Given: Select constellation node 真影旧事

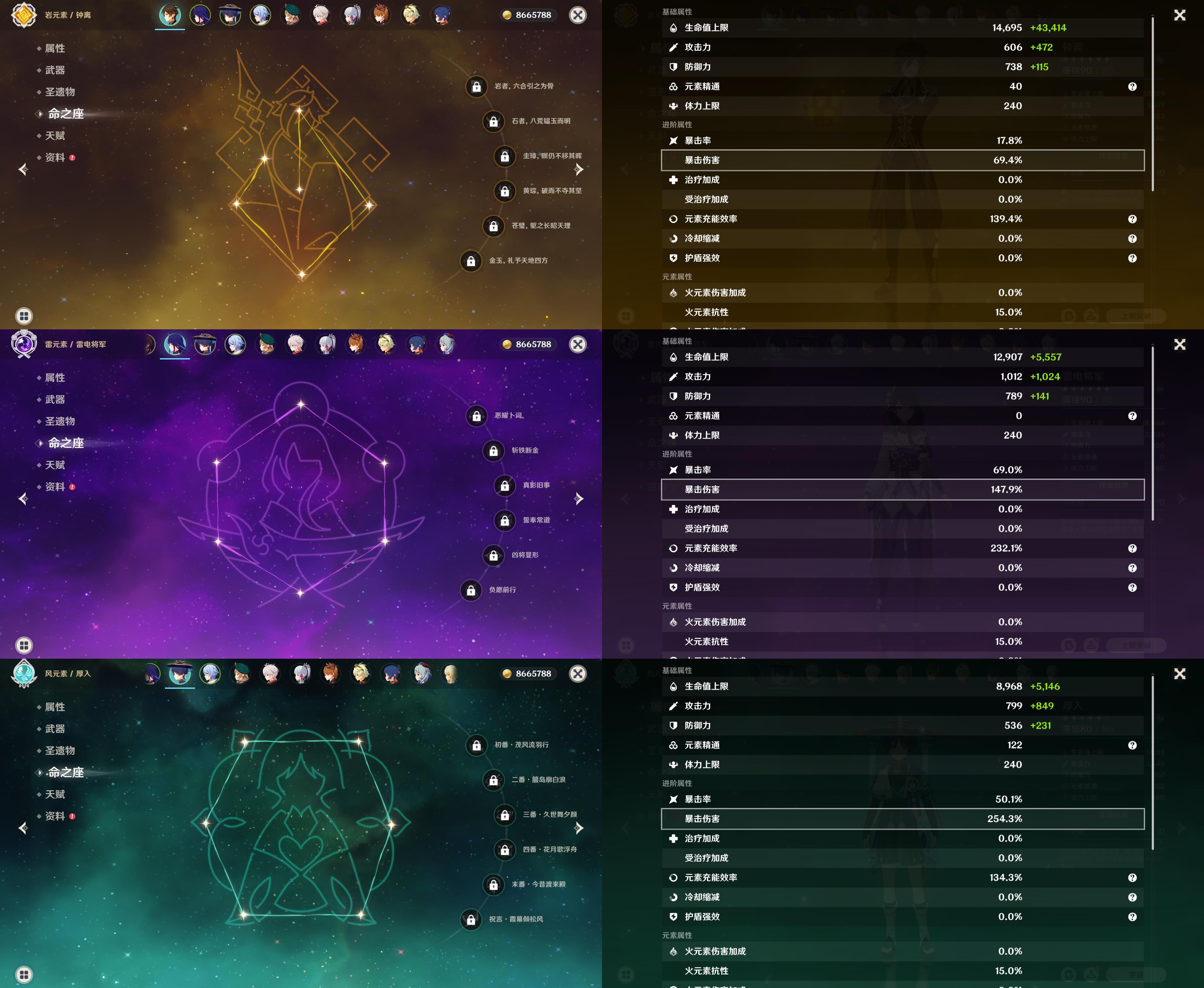Looking at the screenshot, I should (x=505, y=486).
